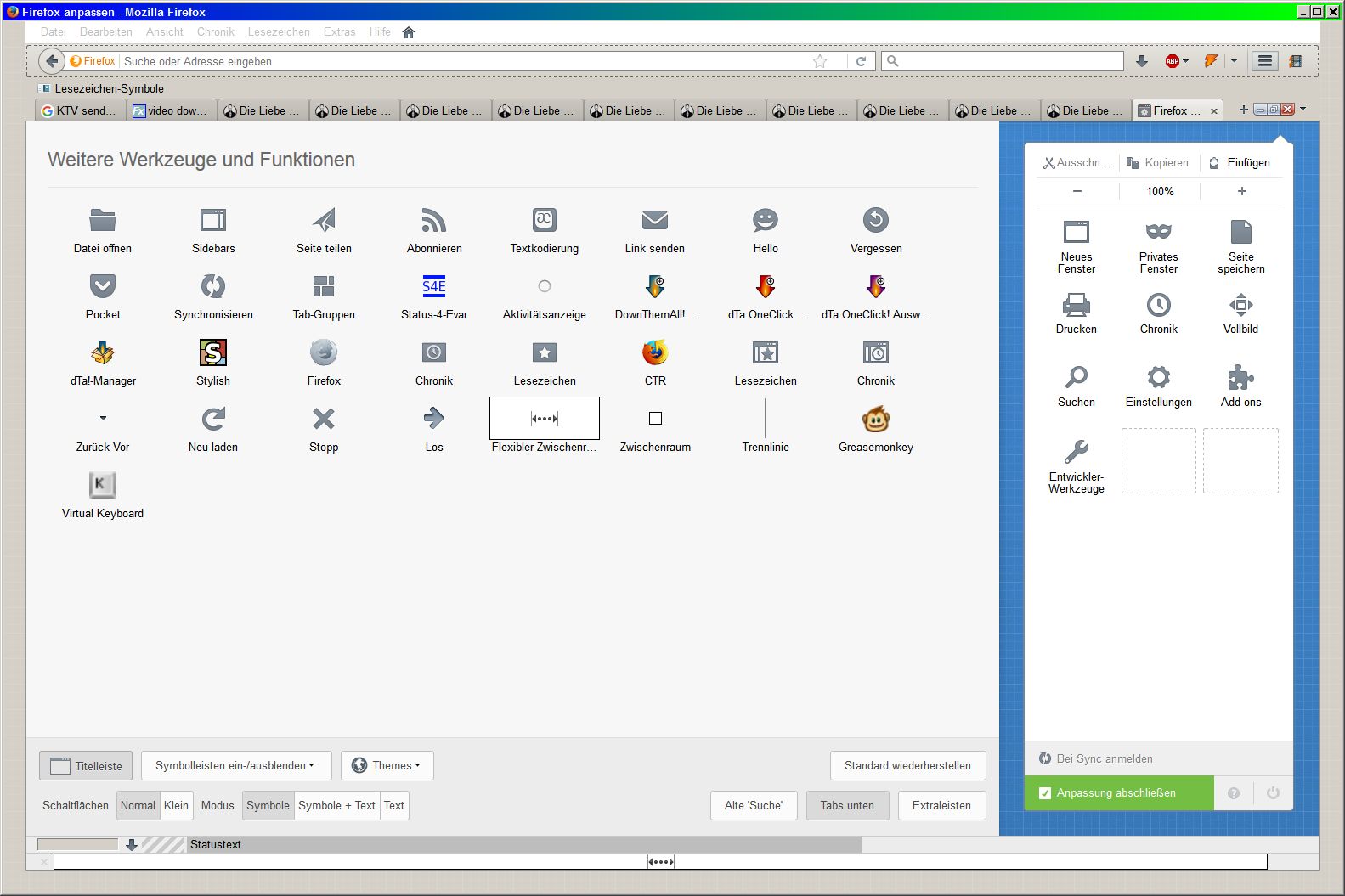Select the Symbole-only mode button

click(268, 806)
